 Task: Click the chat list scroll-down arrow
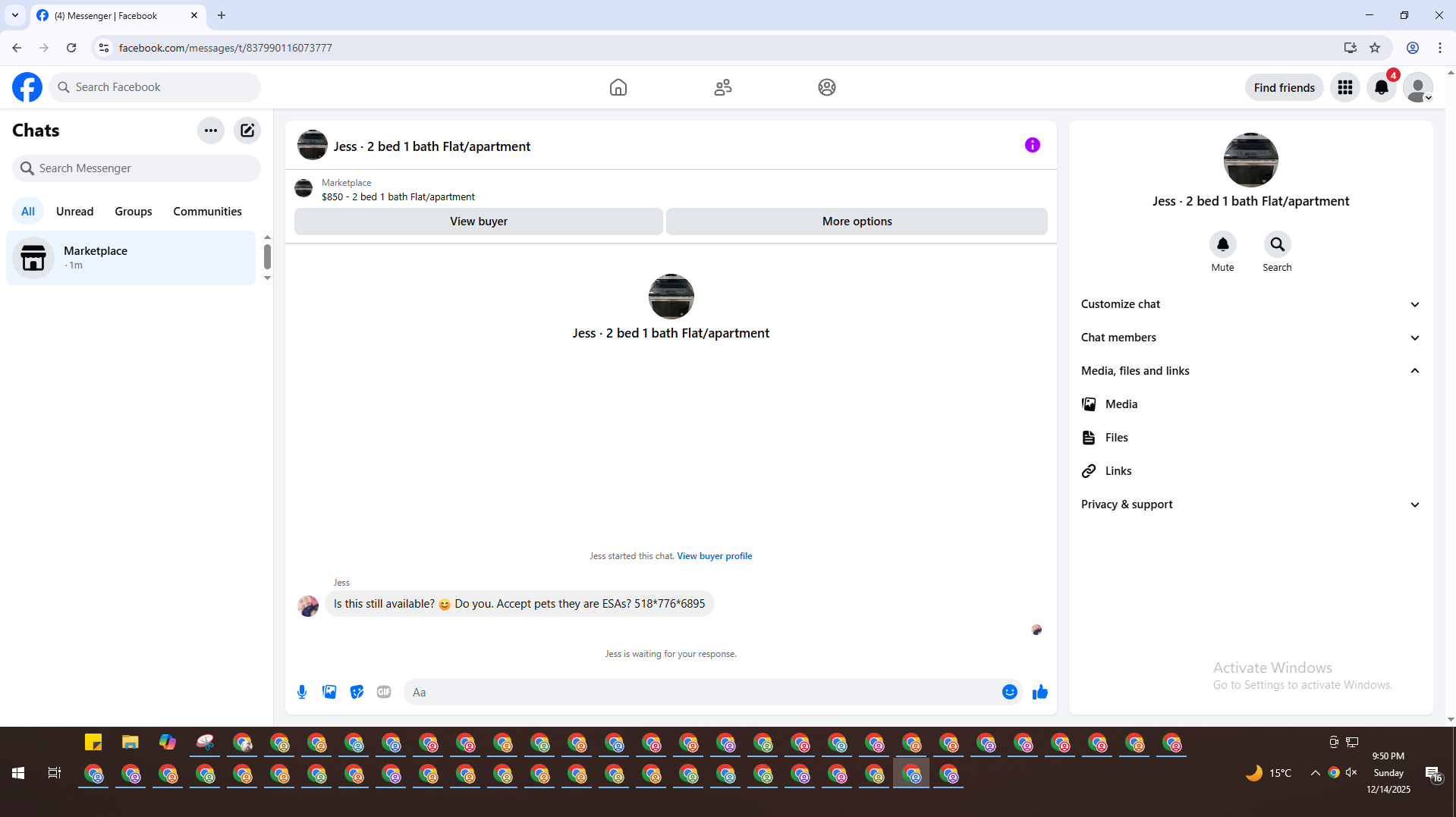[x=267, y=278]
